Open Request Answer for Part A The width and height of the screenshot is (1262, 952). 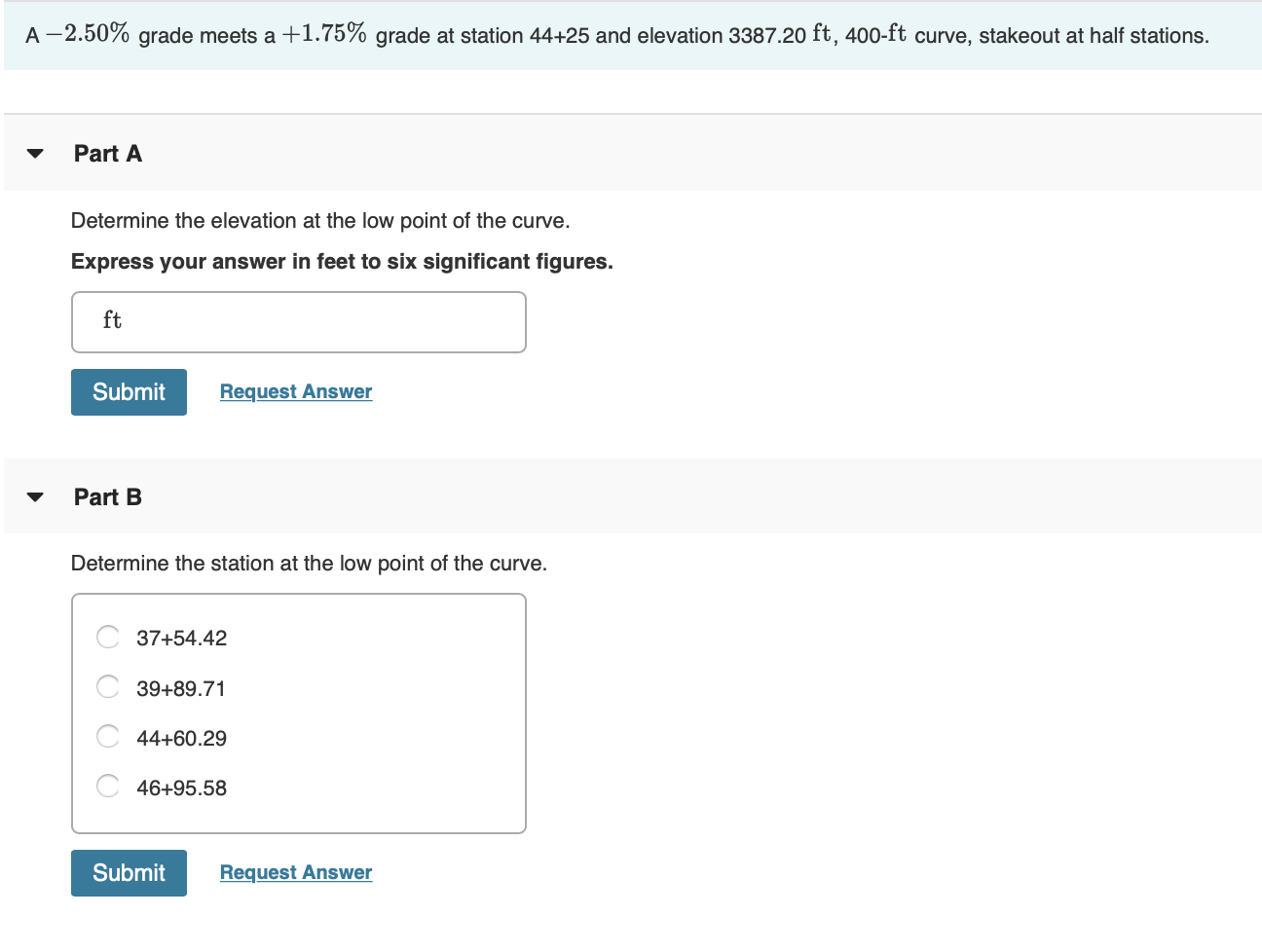coord(295,391)
